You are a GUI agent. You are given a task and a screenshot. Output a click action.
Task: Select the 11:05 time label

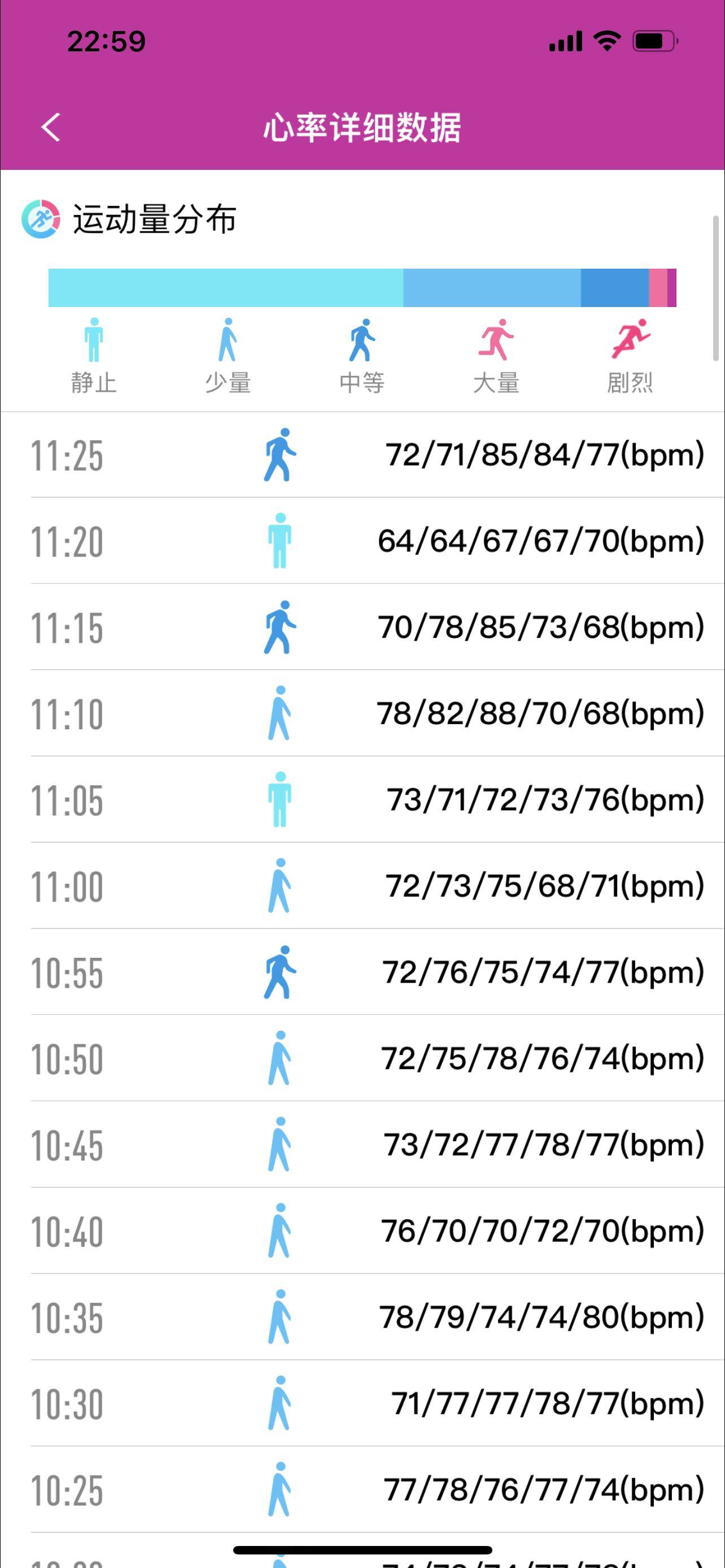click(67, 800)
